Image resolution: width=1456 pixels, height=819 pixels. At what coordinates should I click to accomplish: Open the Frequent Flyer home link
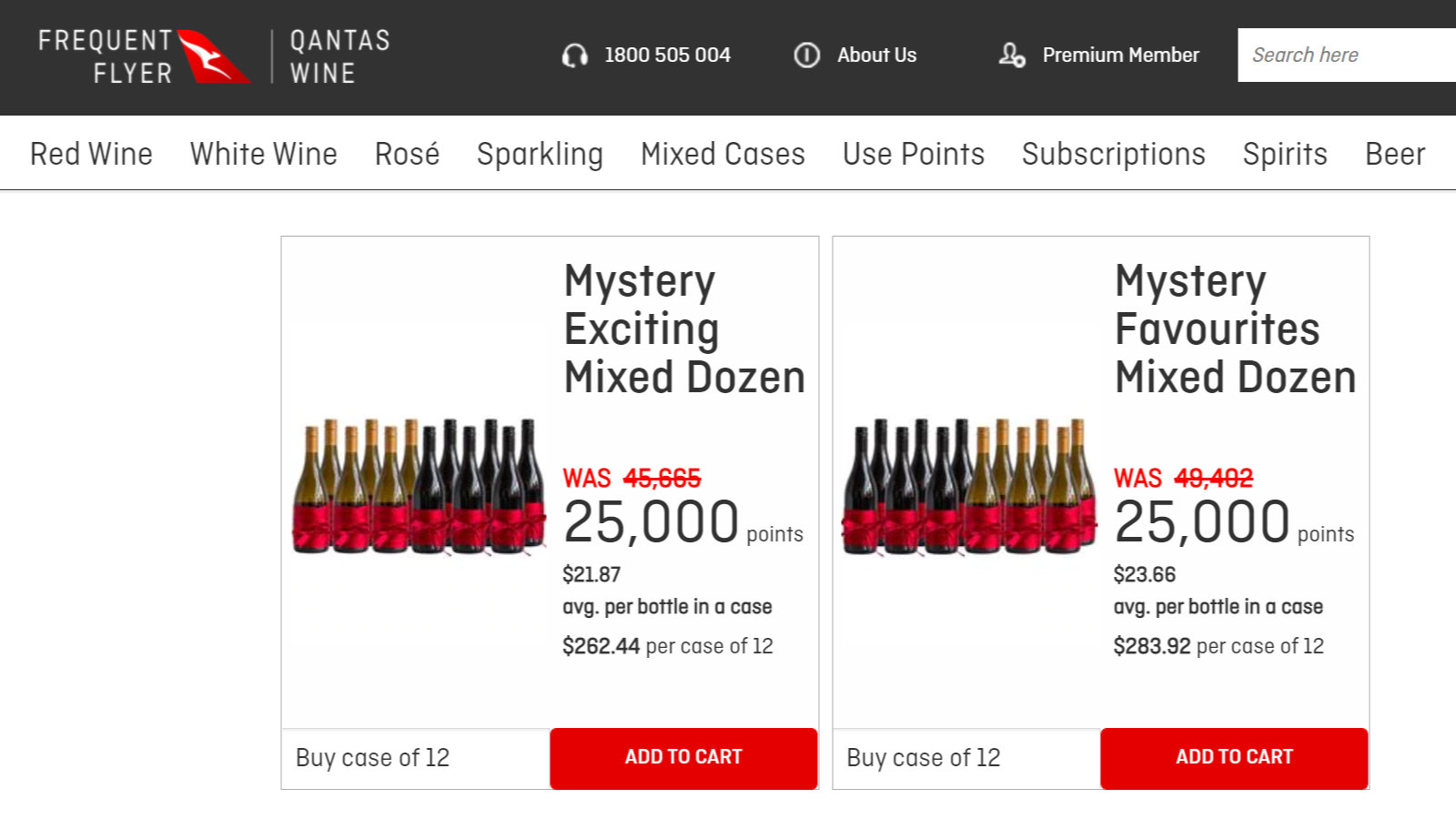coord(106,56)
